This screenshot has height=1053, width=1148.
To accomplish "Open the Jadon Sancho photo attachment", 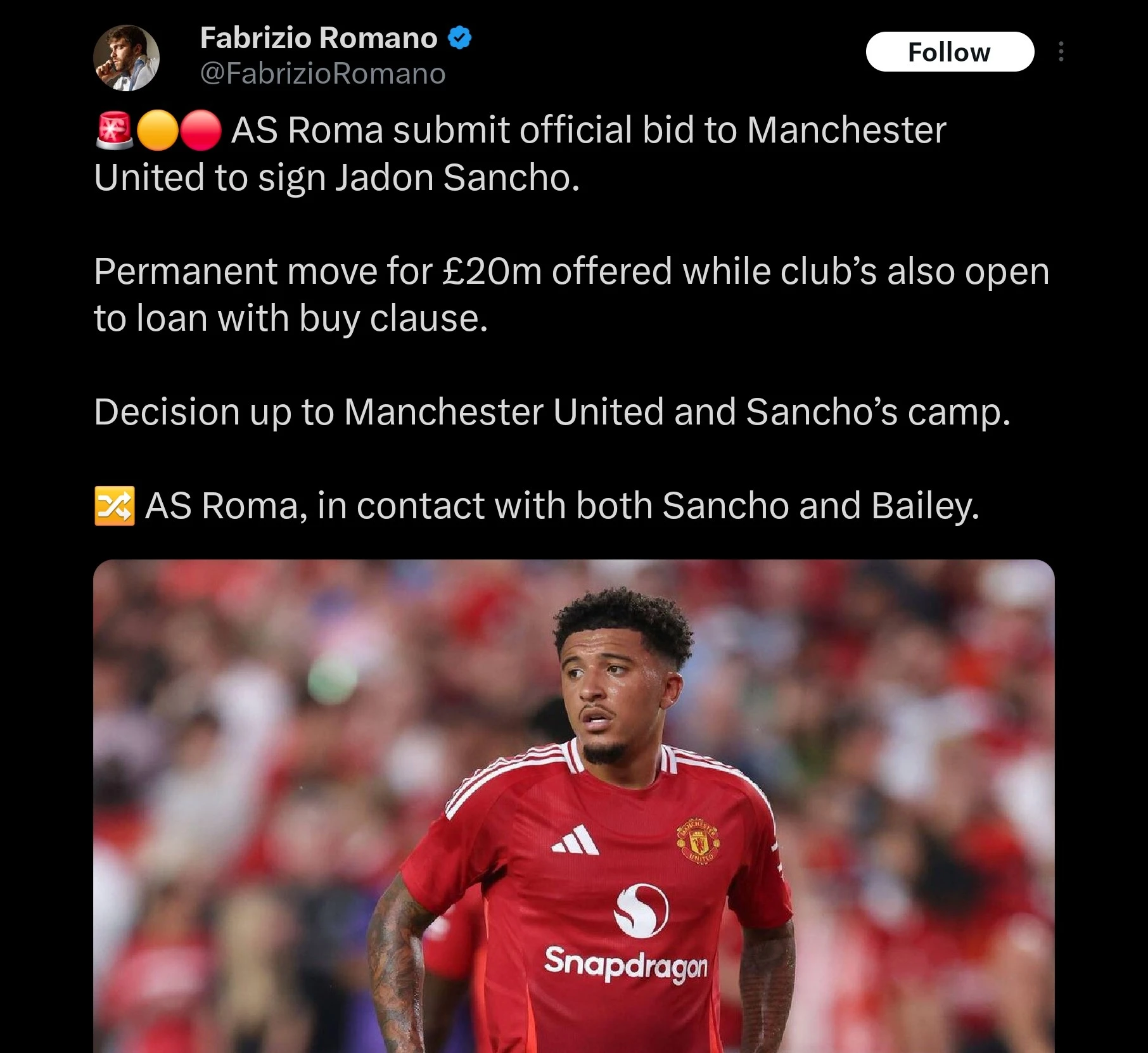I will 574,806.
